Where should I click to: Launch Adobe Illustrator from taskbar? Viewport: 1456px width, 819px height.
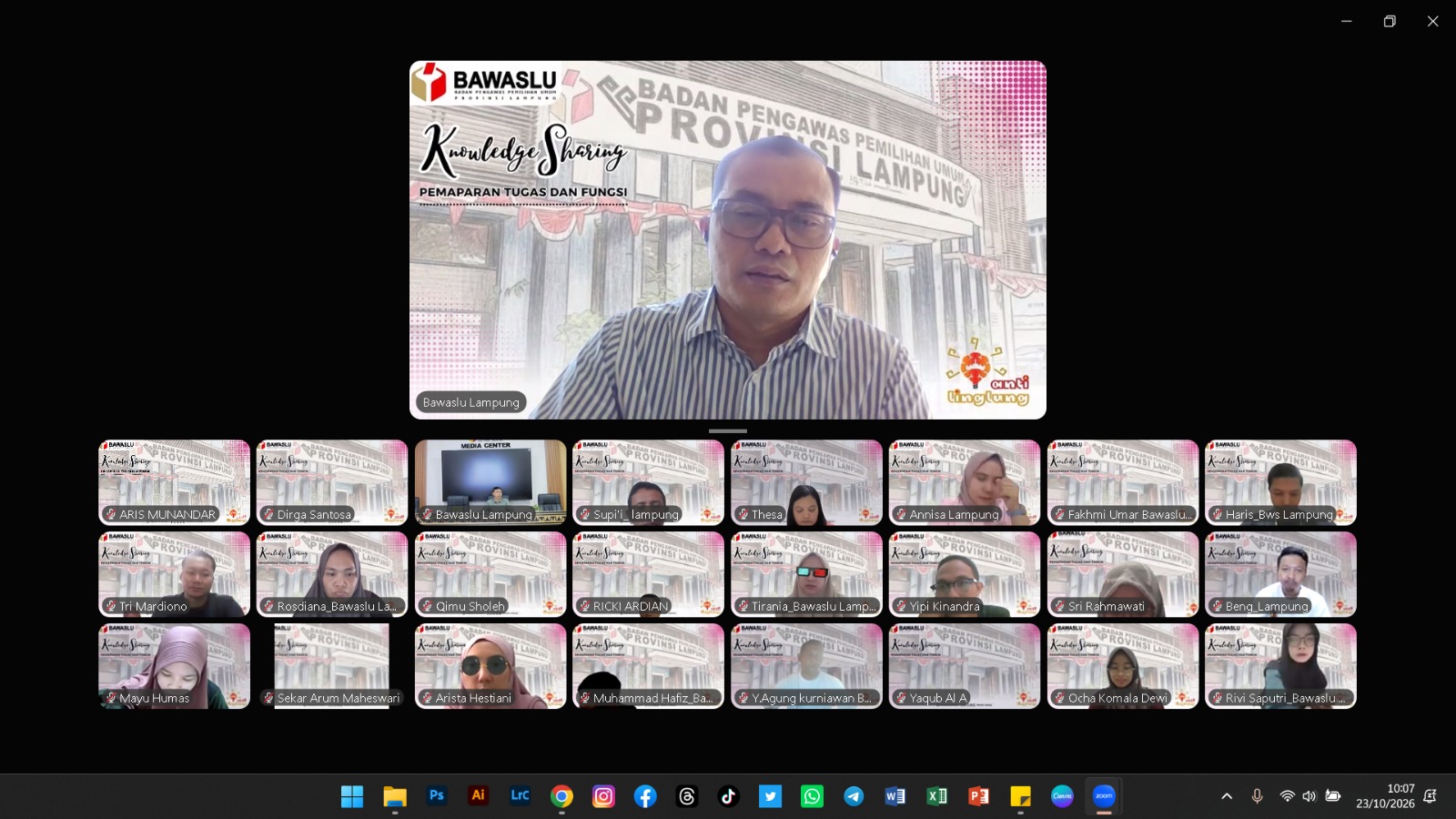pos(478,795)
